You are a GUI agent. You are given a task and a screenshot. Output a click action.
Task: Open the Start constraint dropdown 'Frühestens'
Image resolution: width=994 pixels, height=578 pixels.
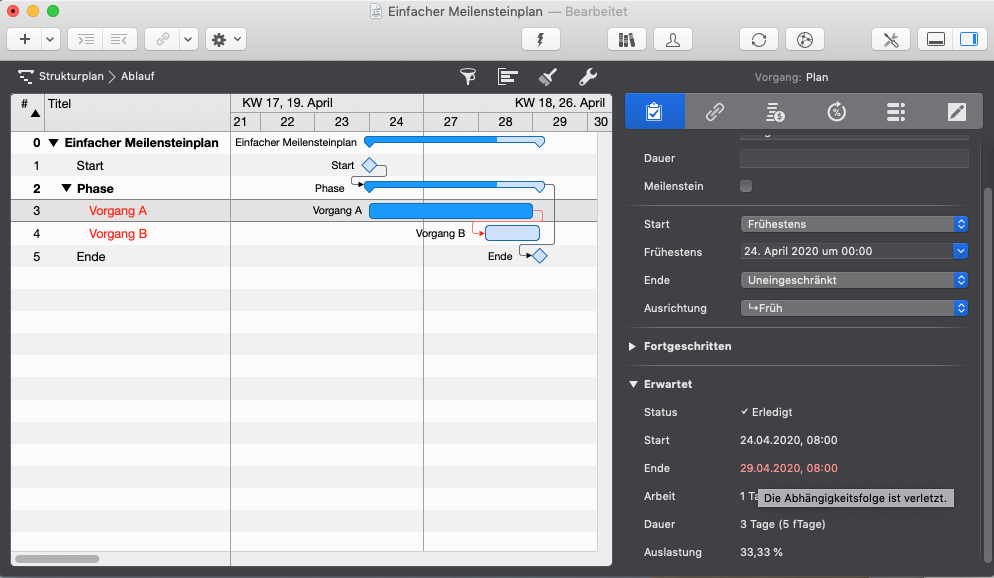[854, 224]
